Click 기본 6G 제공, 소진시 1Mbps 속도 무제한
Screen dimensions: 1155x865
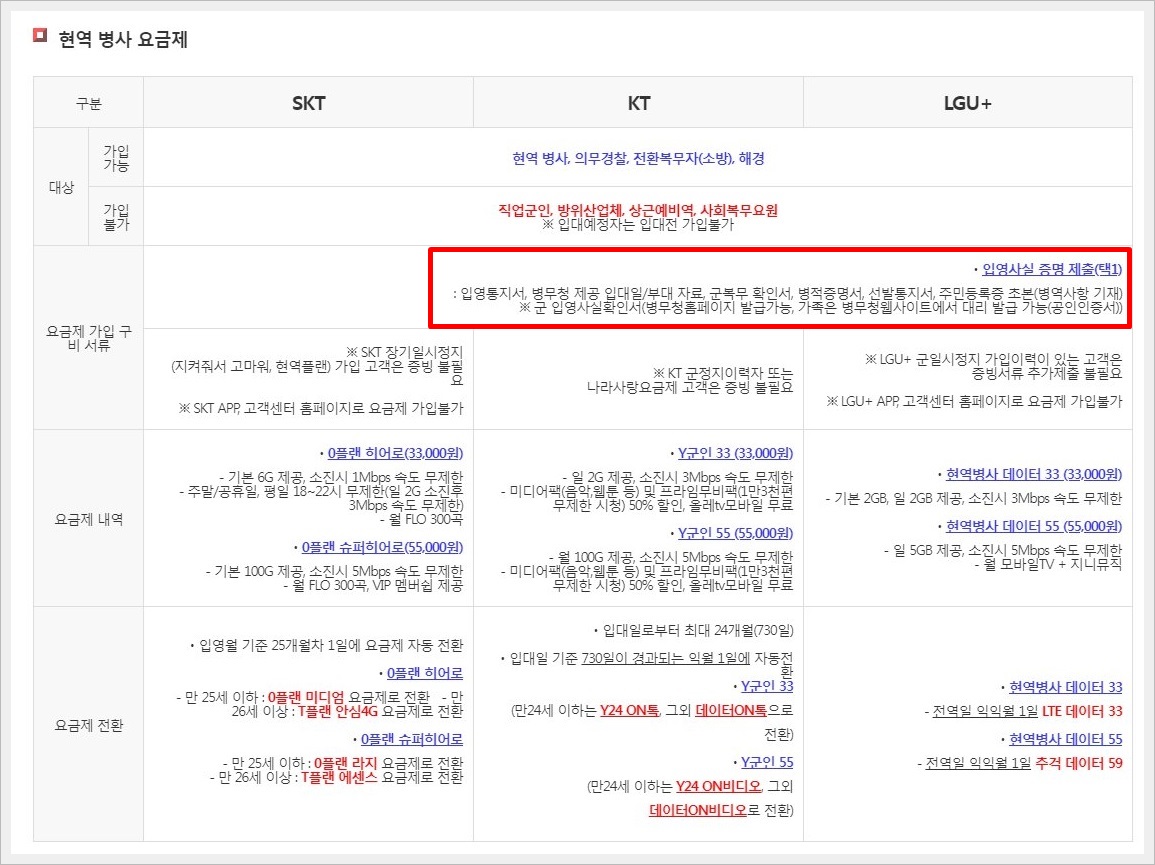[341, 477]
